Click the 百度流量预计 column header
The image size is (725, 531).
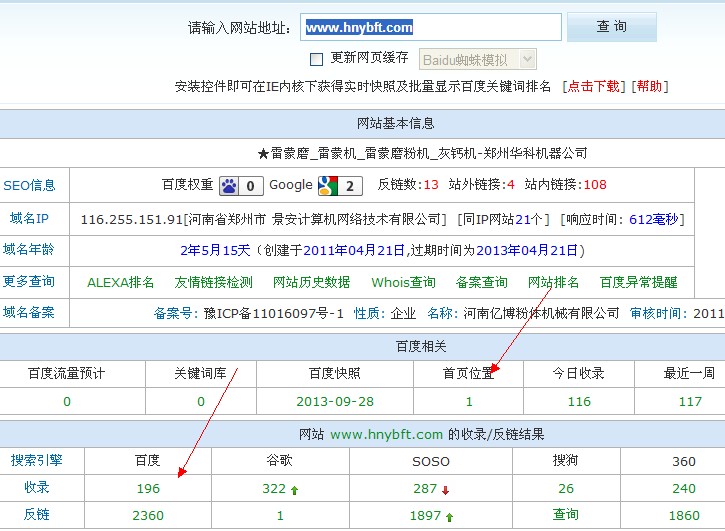pos(67,373)
